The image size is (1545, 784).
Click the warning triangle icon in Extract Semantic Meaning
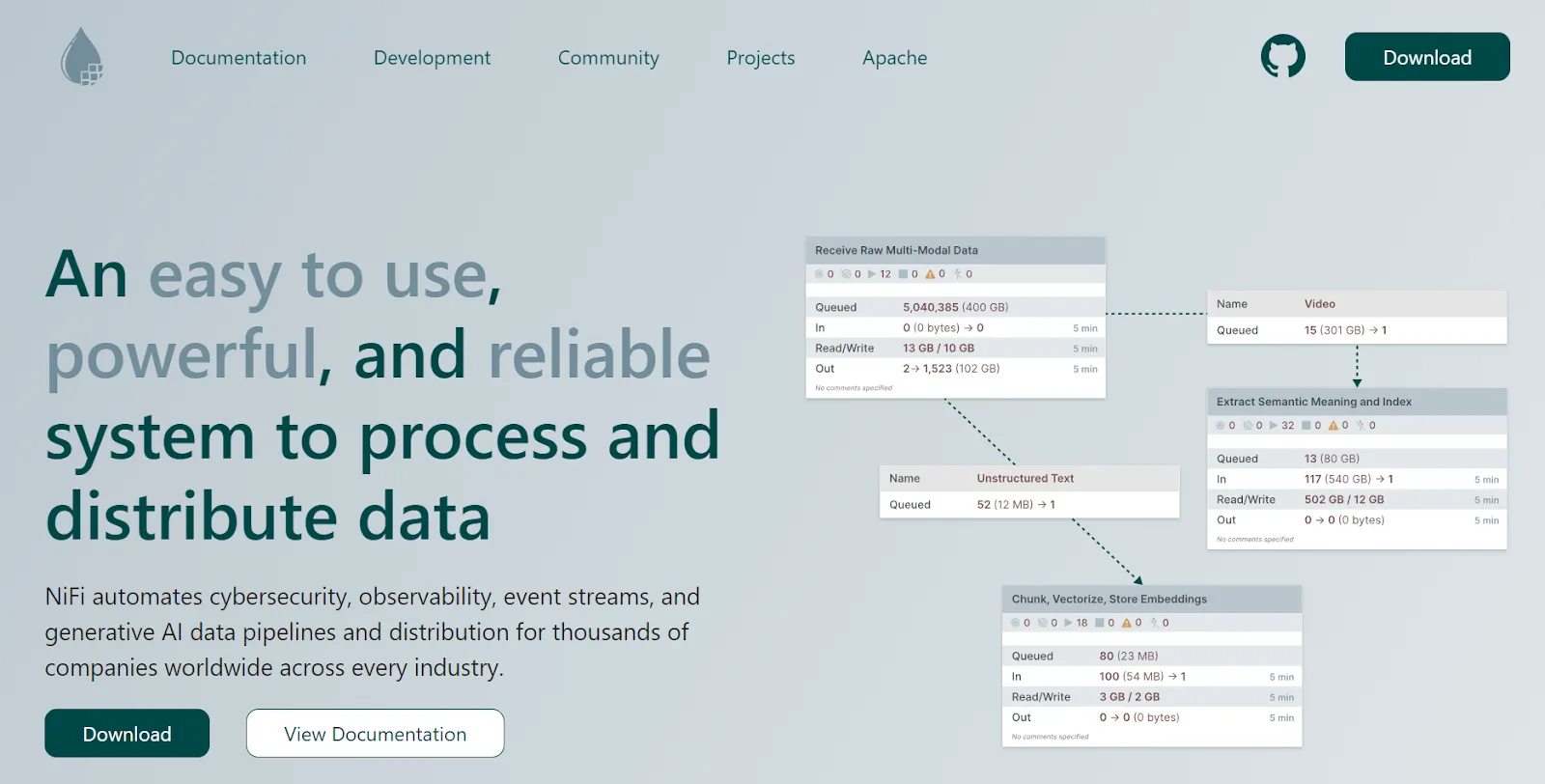pyautogui.click(x=1333, y=426)
